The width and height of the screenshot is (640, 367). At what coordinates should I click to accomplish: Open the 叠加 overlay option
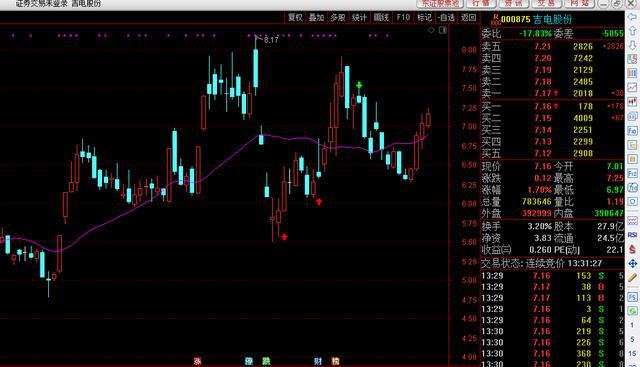(316, 17)
